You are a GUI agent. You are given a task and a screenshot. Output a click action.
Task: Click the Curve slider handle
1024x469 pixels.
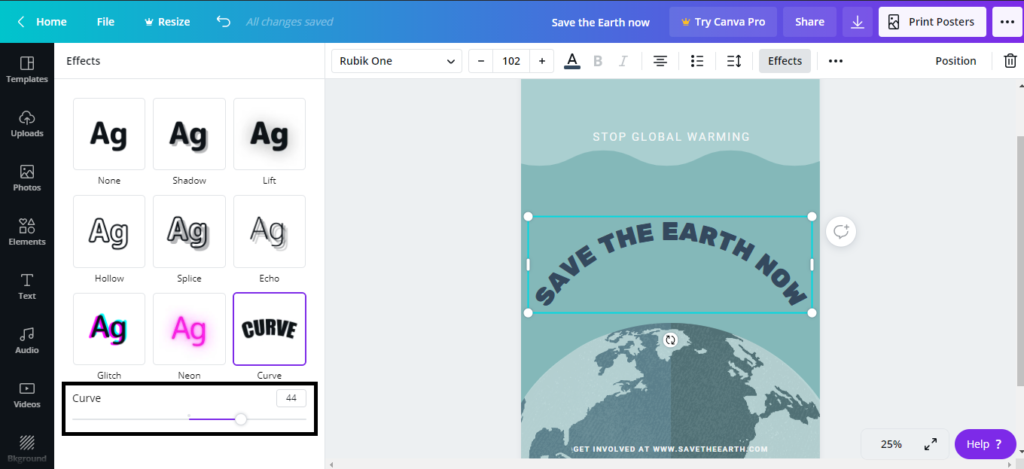(x=241, y=419)
